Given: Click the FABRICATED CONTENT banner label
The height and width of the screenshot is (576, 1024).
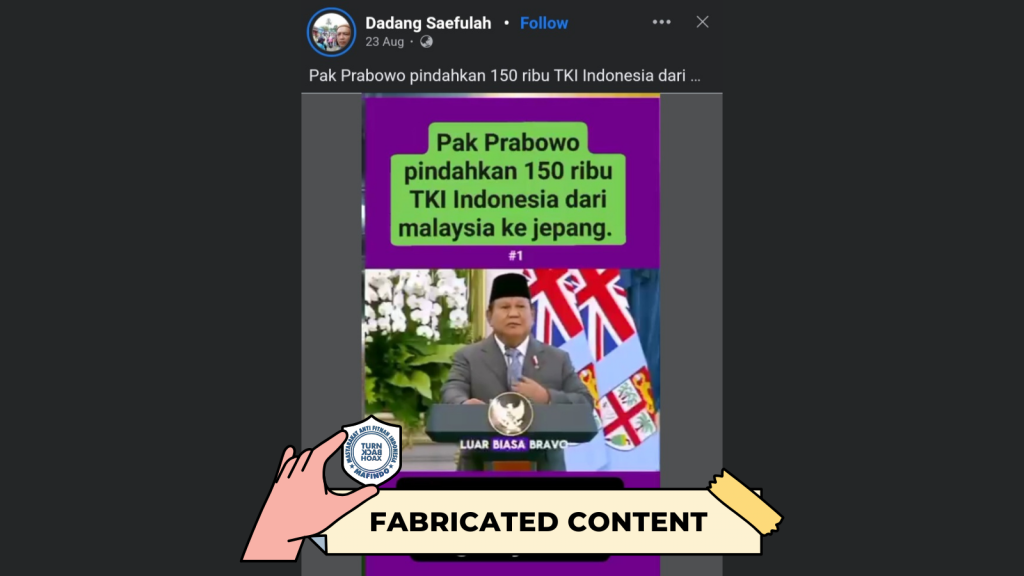Looking at the screenshot, I should (538, 522).
